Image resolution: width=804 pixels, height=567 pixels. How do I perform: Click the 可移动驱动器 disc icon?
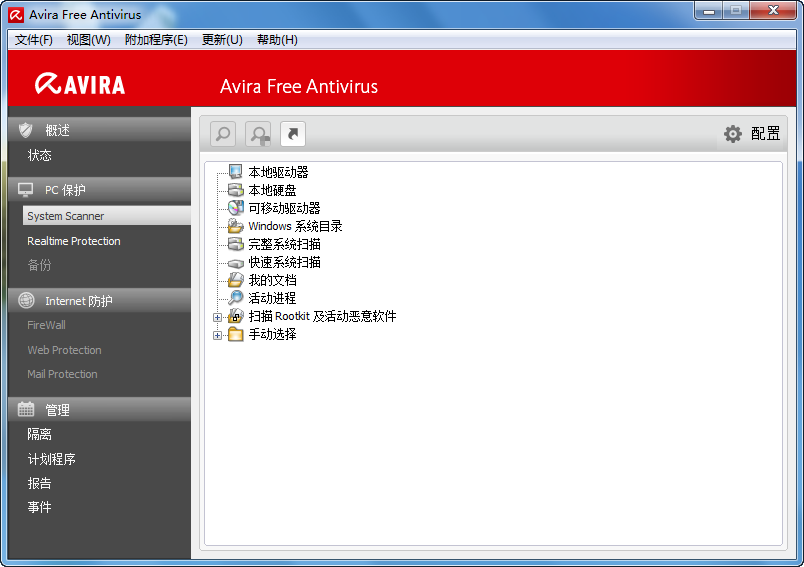pos(235,208)
